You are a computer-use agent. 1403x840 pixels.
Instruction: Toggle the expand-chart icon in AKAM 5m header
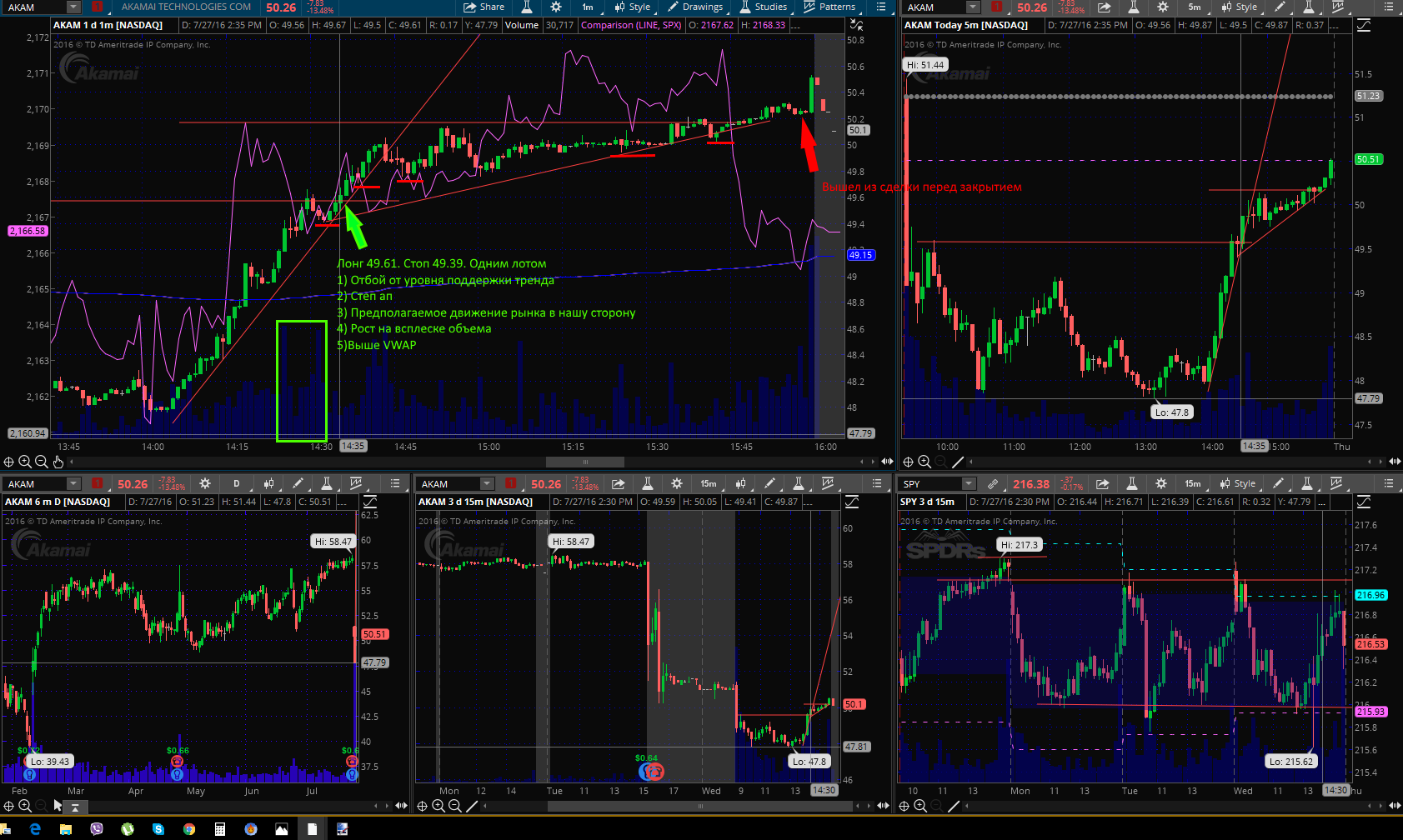pyautogui.click(x=1364, y=25)
